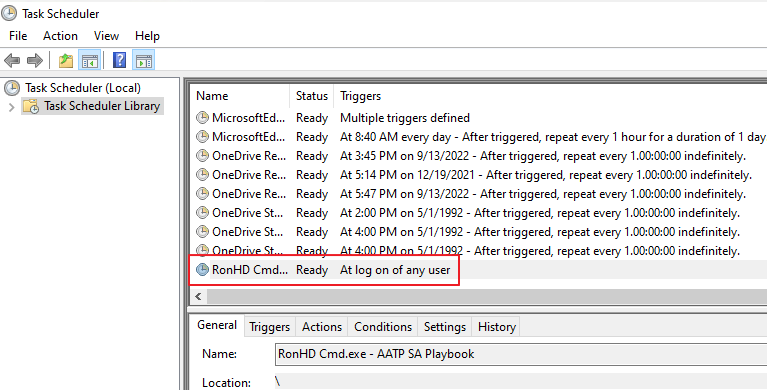Click the Task Scheduler Library folder icon

pos(31,106)
